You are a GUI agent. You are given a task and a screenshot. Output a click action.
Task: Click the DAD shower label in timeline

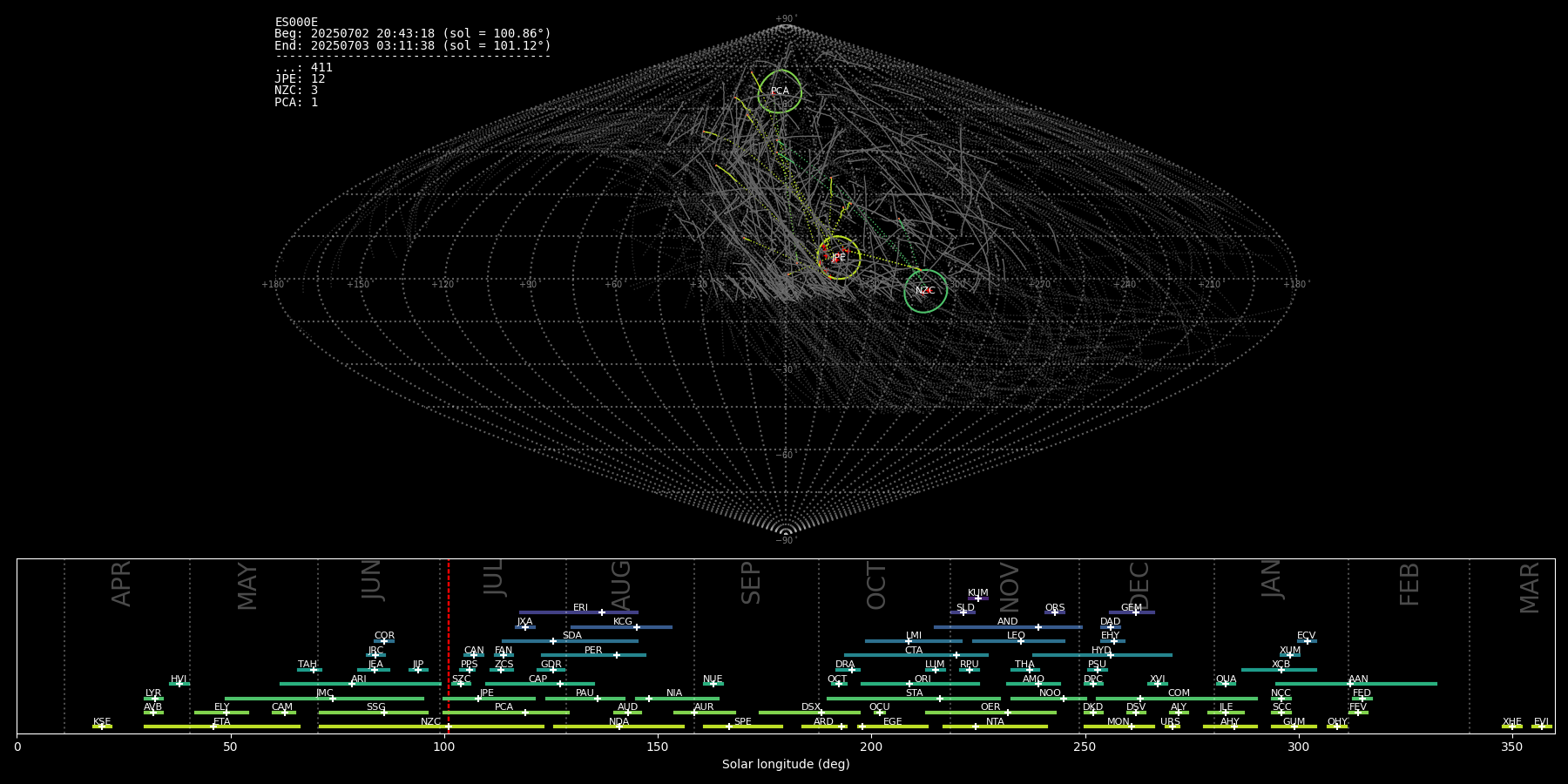pyautogui.click(x=1110, y=622)
